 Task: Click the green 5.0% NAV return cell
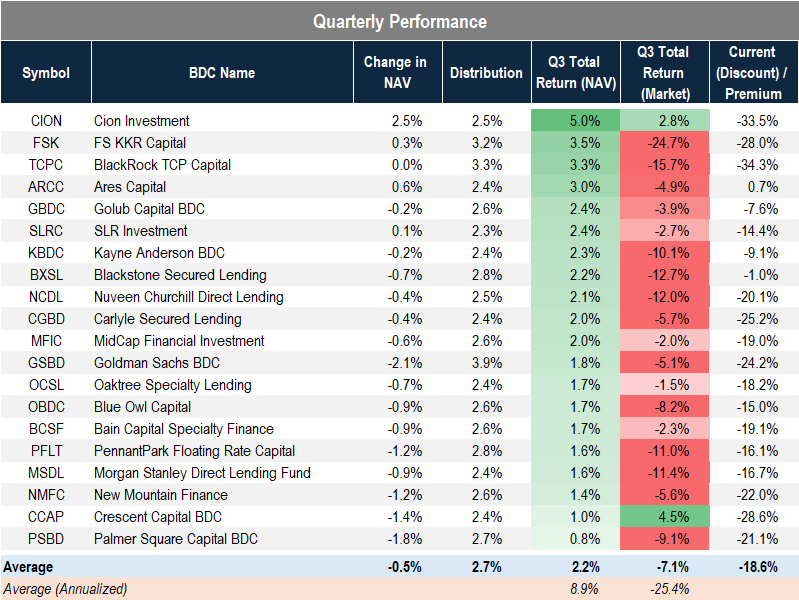pos(575,121)
